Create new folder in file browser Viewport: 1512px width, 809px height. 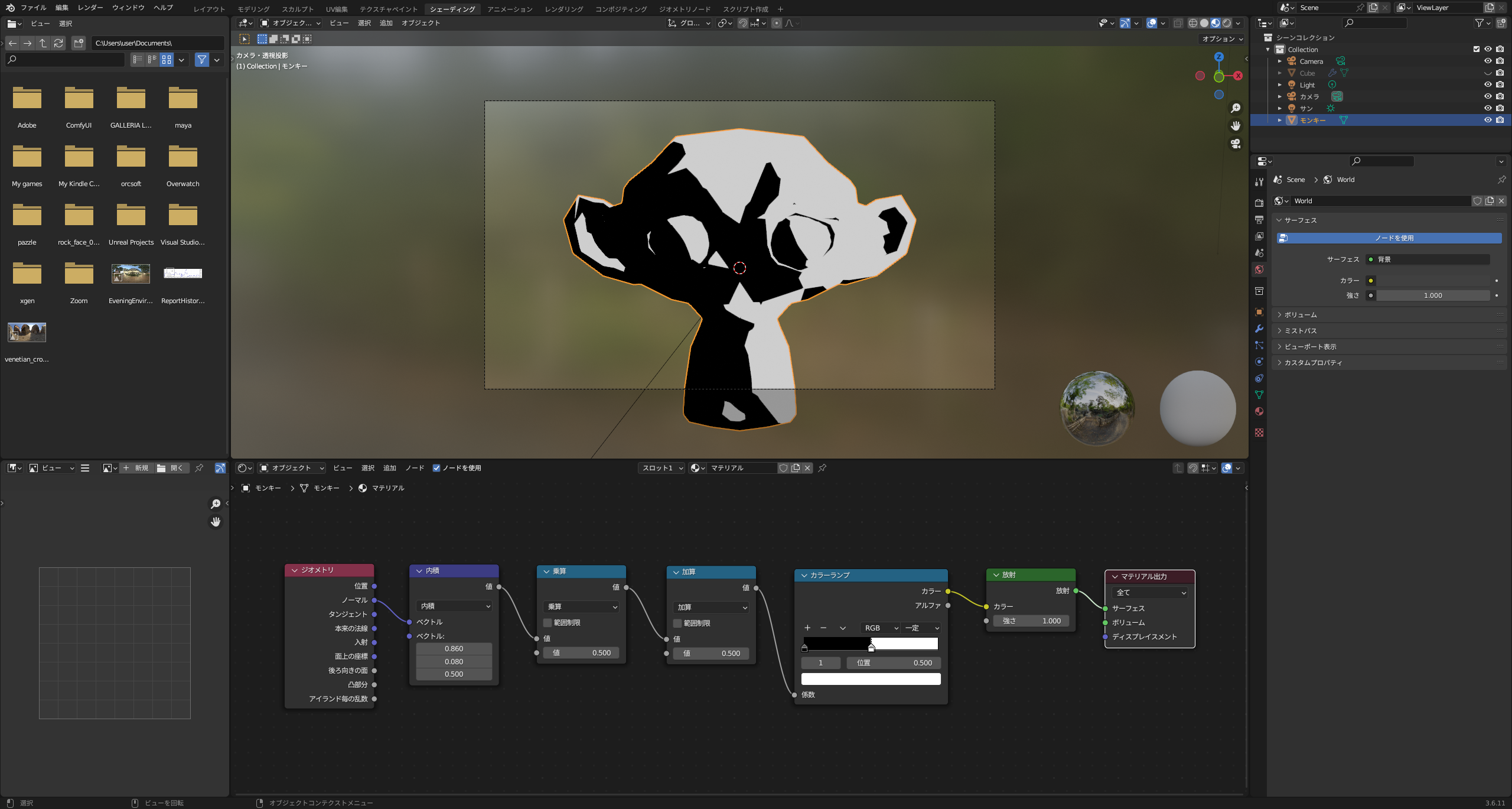click(79, 43)
